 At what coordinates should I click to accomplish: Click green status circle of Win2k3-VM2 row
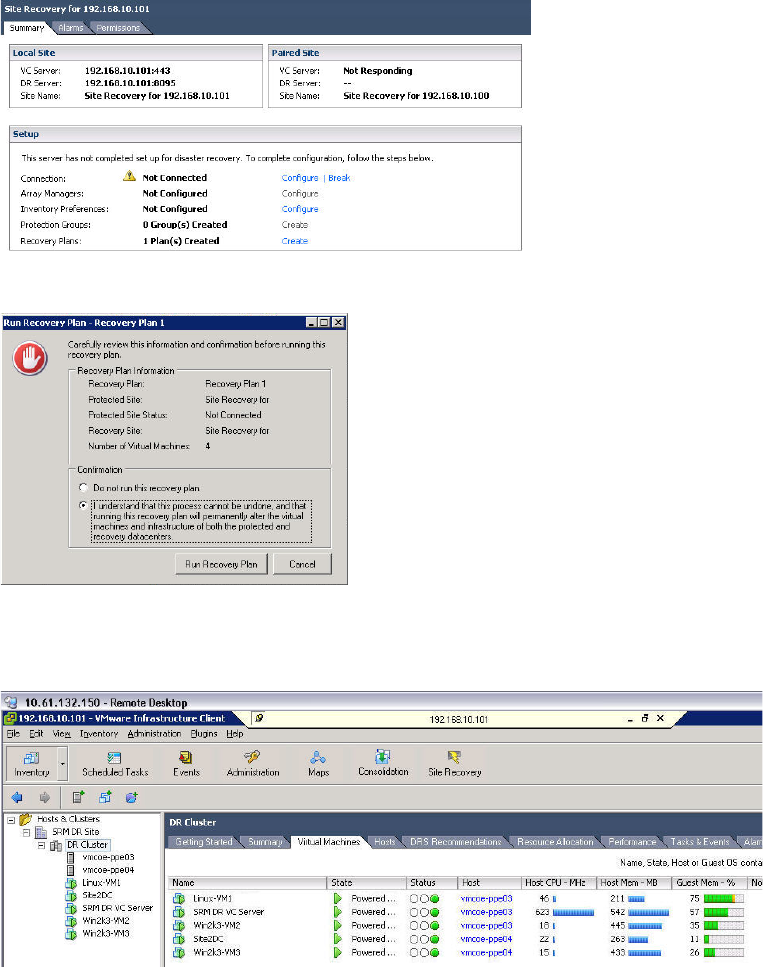point(435,926)
